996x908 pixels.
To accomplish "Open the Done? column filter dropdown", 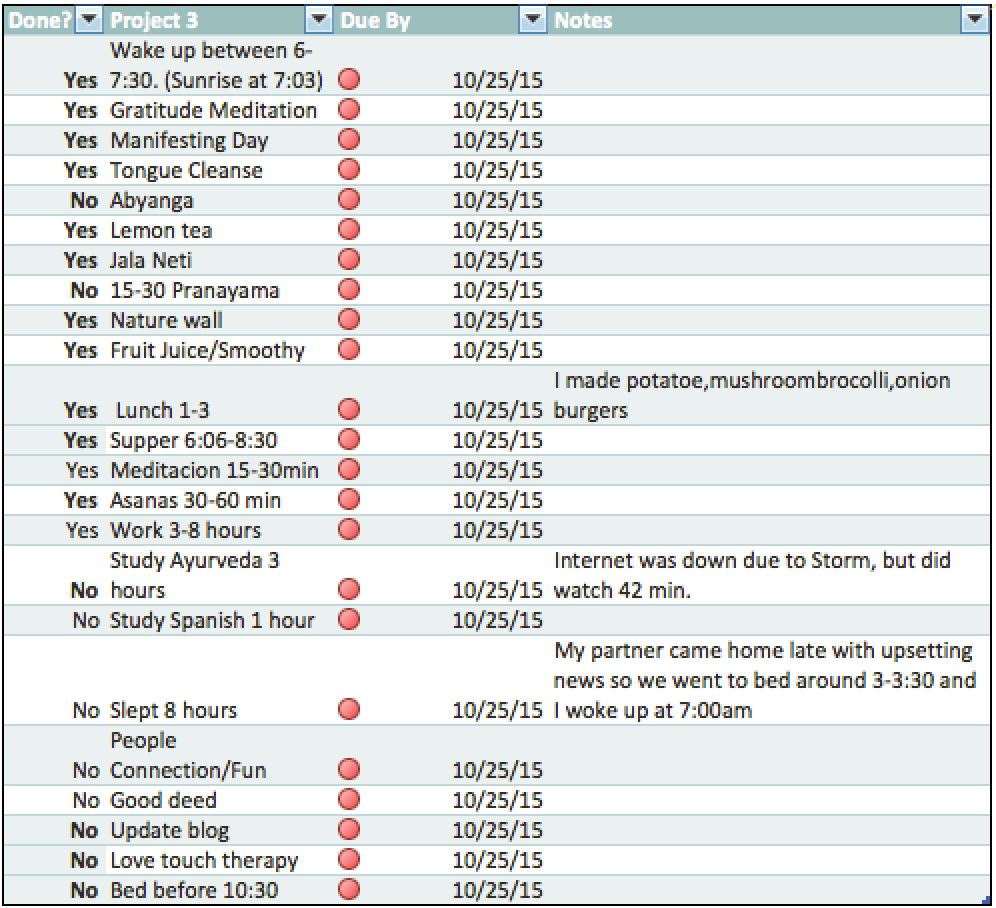I will pos(90,19).
